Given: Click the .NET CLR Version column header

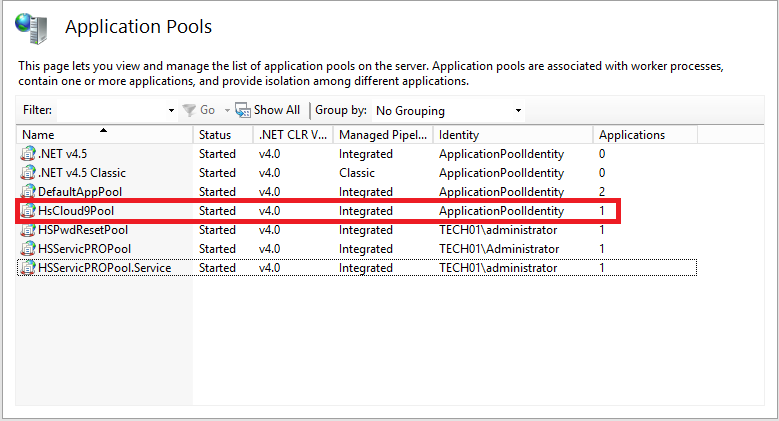Looking at the screenshot, I should point(292,134).
